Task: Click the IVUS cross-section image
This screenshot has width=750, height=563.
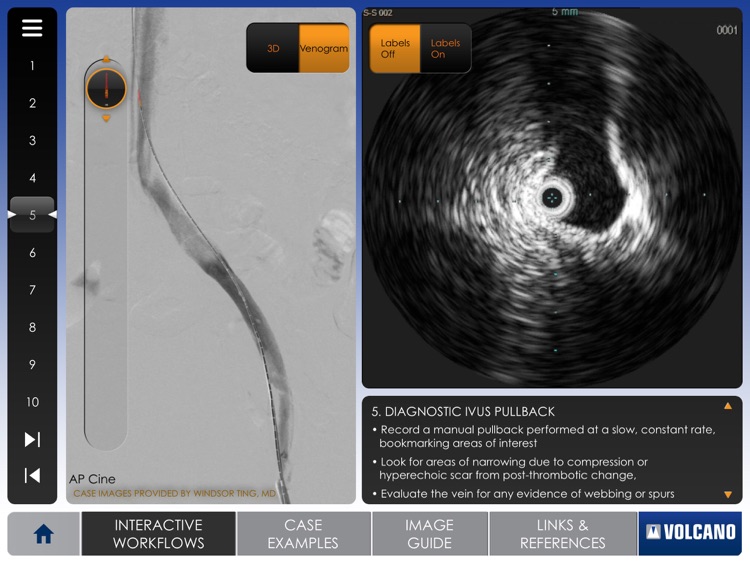Action: (552, 198)
